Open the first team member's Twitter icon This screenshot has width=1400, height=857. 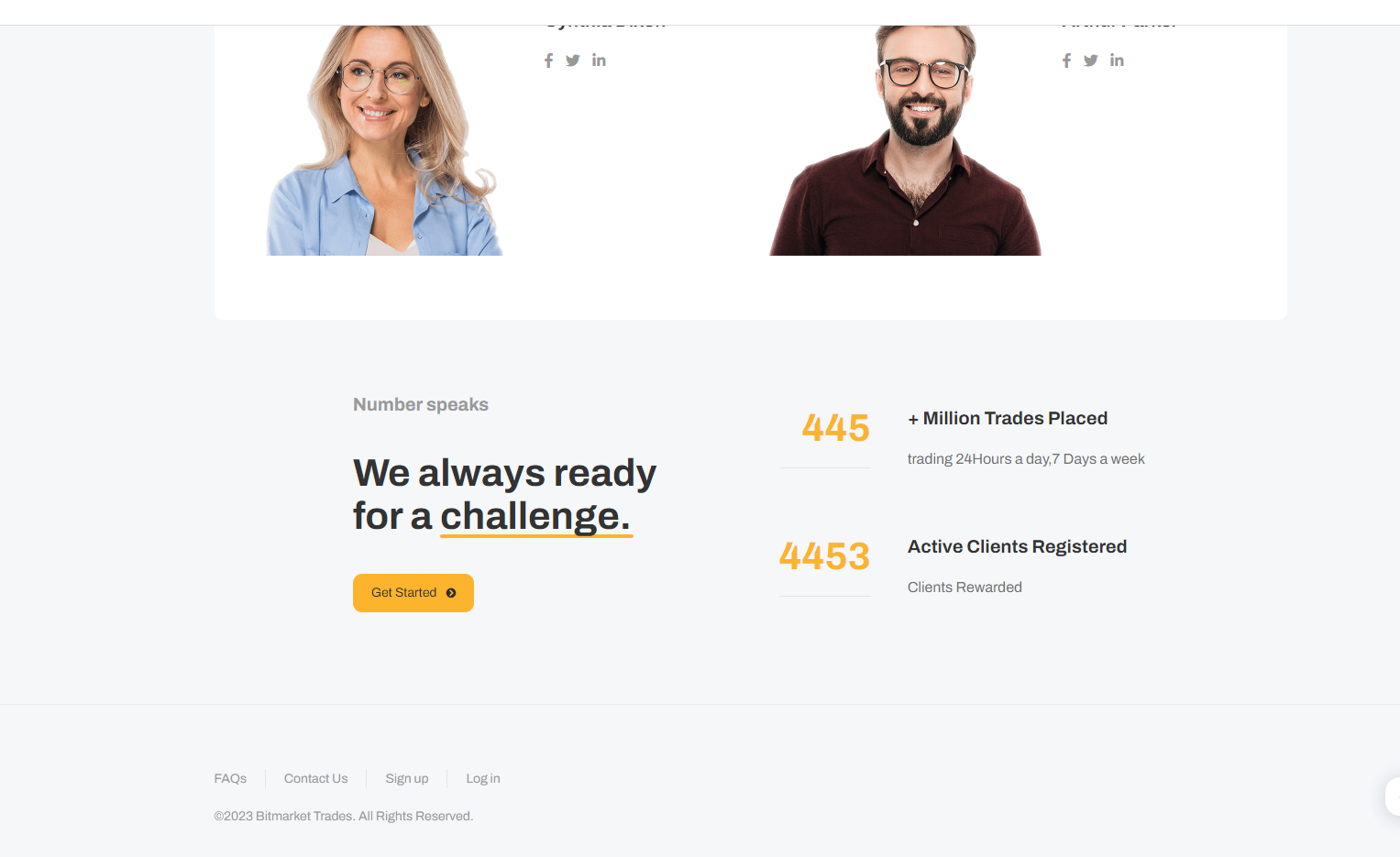tap(573, 60)
